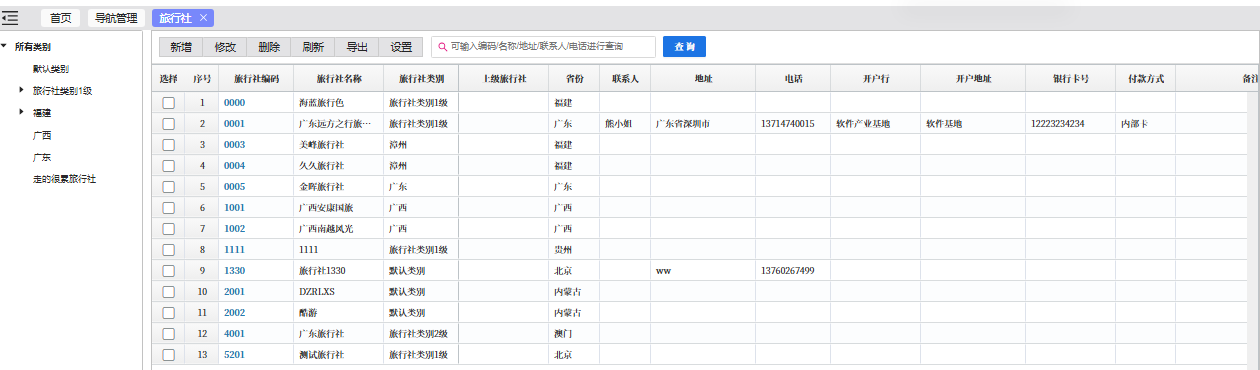Image resolution: width=1260 pixels, height=370 pixels.
Task: Sort by the 旅行社编码 column header
Action: tap(256, 78)
